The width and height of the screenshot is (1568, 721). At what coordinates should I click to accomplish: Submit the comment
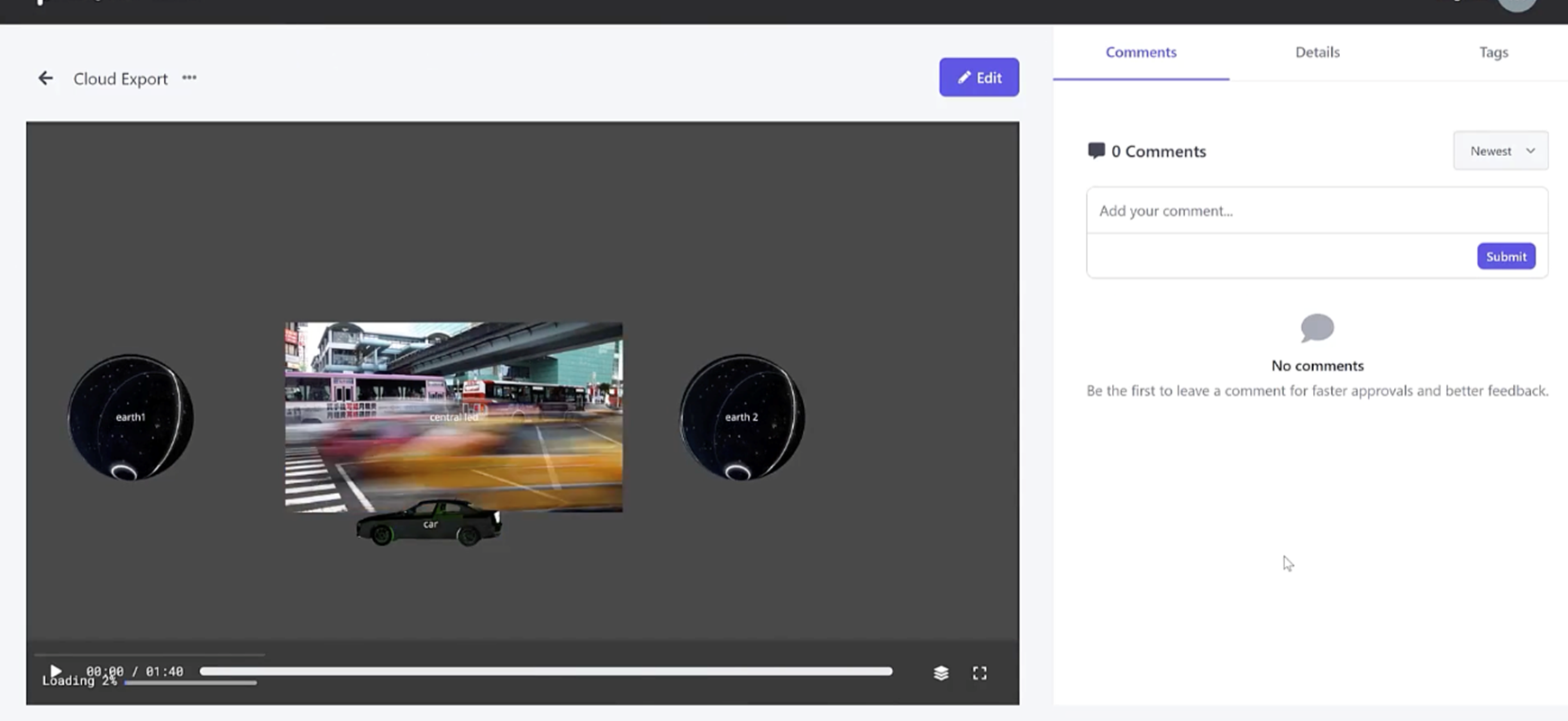click(1506, 257)
